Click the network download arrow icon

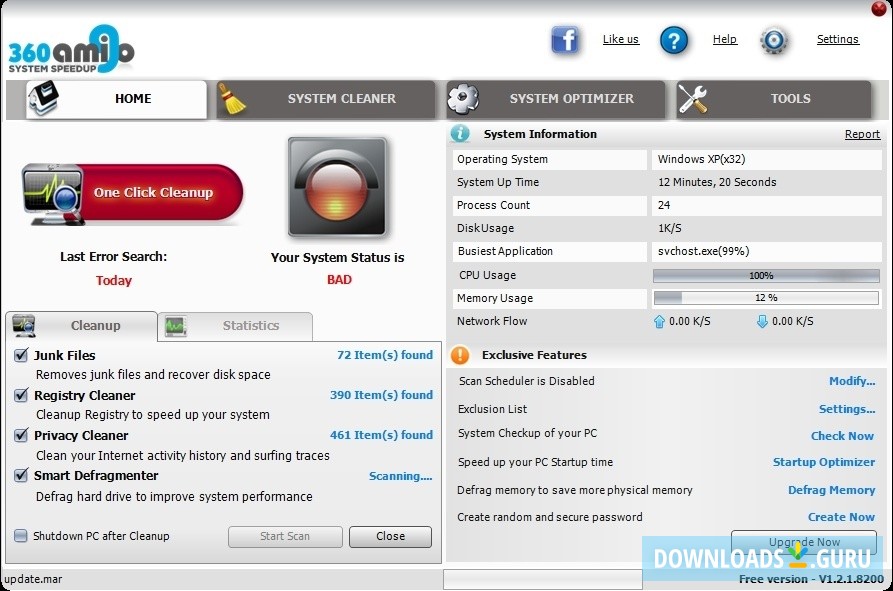762,322
